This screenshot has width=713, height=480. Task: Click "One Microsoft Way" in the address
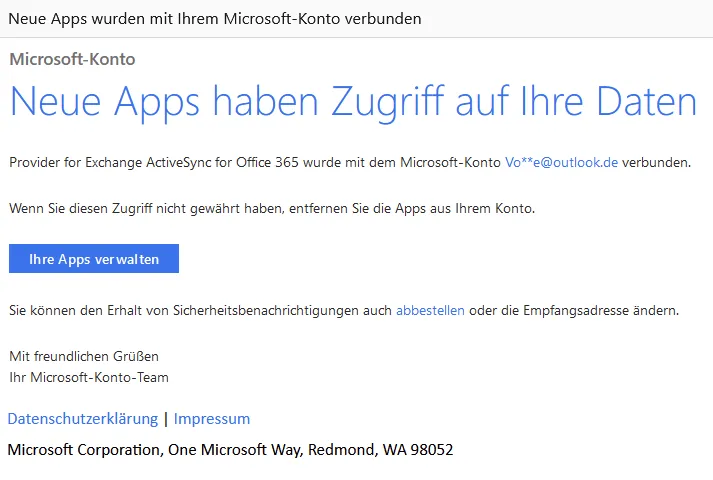pos(236,450)
